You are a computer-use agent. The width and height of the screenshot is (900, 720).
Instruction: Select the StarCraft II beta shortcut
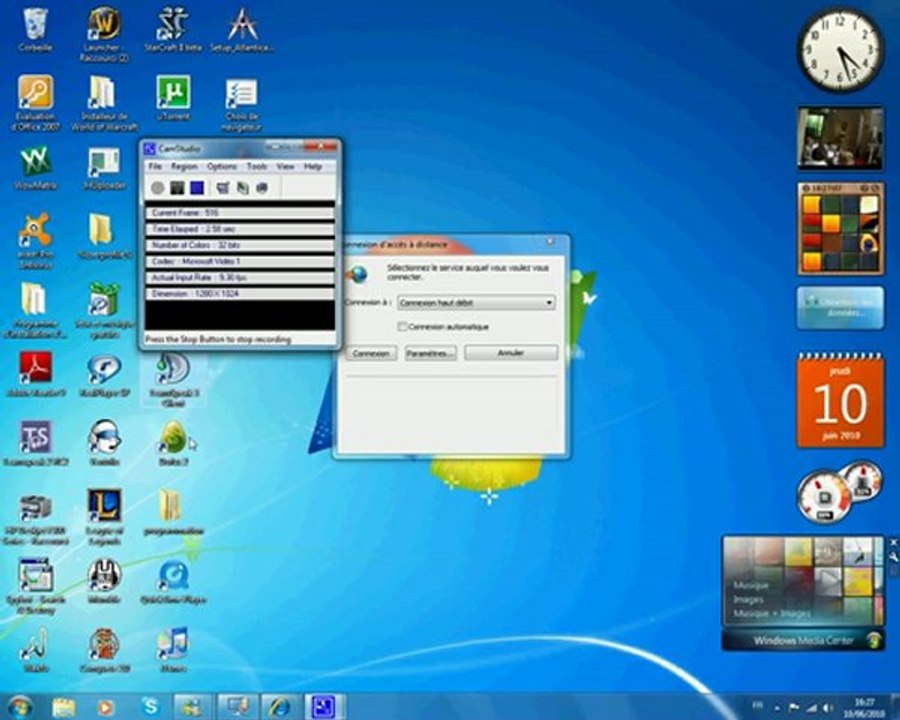173,30
